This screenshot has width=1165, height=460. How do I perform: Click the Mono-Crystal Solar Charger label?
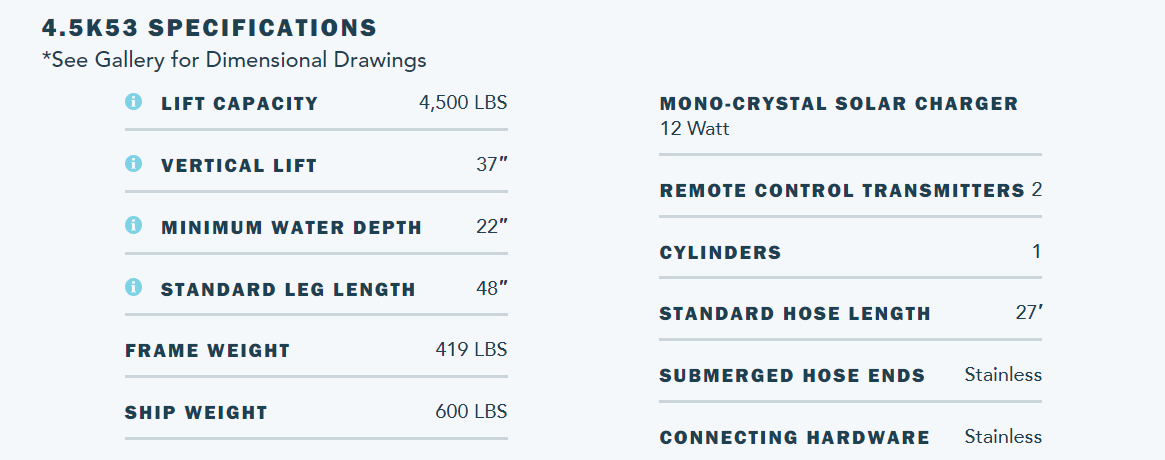[x=838, y=104]
